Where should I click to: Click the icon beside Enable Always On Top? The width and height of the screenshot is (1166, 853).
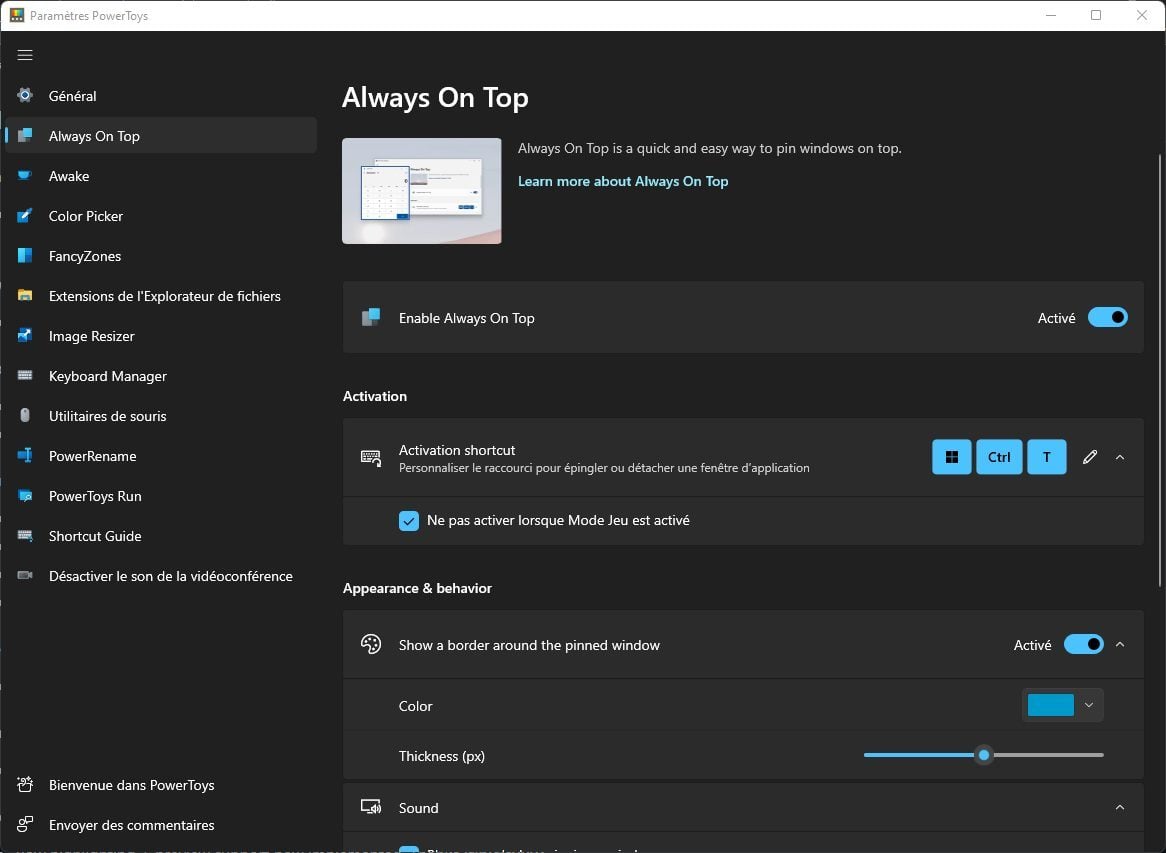(x=370, y=318)
